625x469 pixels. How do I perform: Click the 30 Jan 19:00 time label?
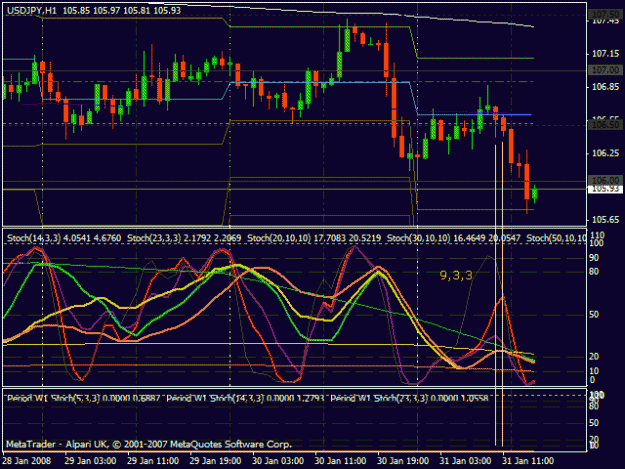click(x=403, y=461)
